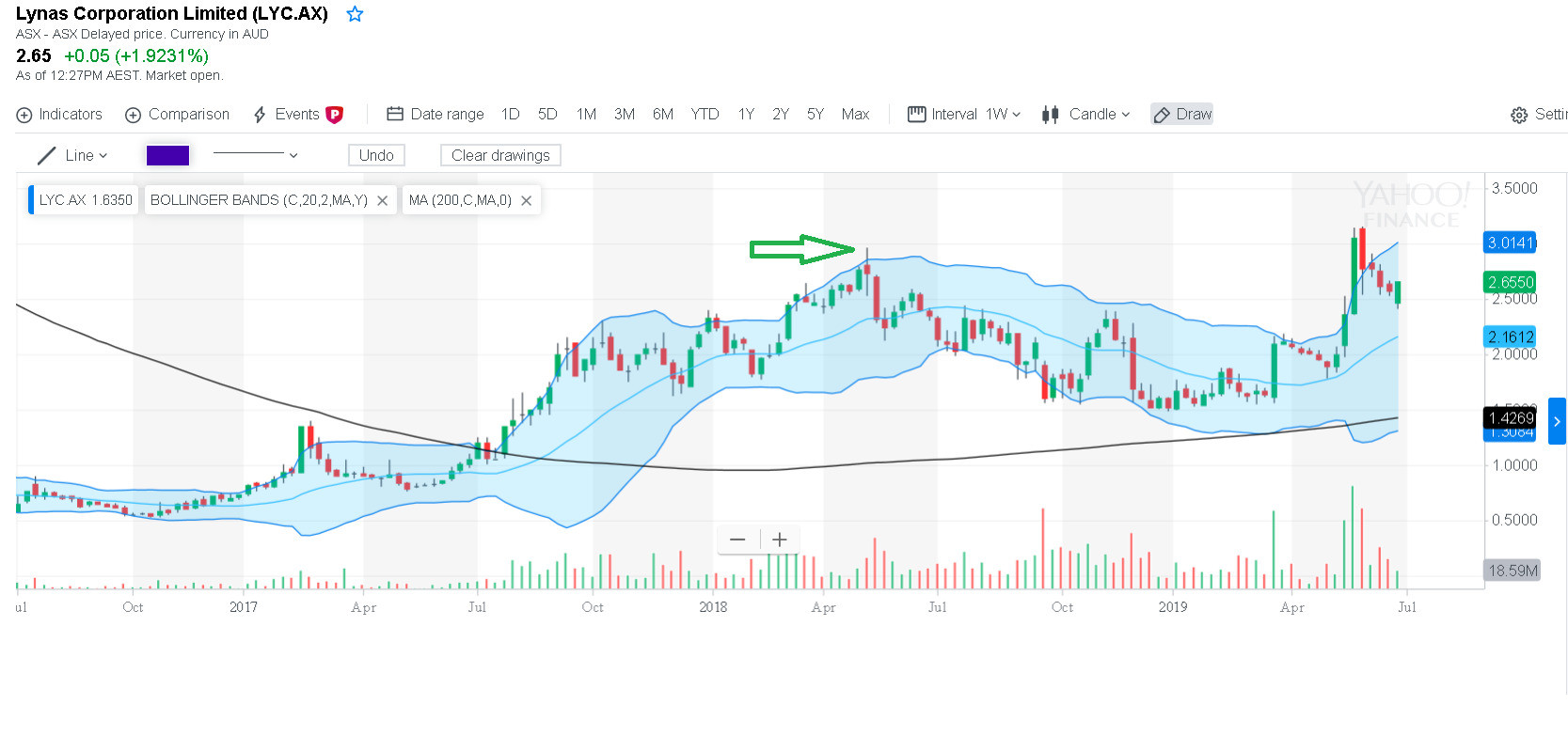Click the Undo button
This screenshot has width=1568, height=752.
click(x=376, y=155)
